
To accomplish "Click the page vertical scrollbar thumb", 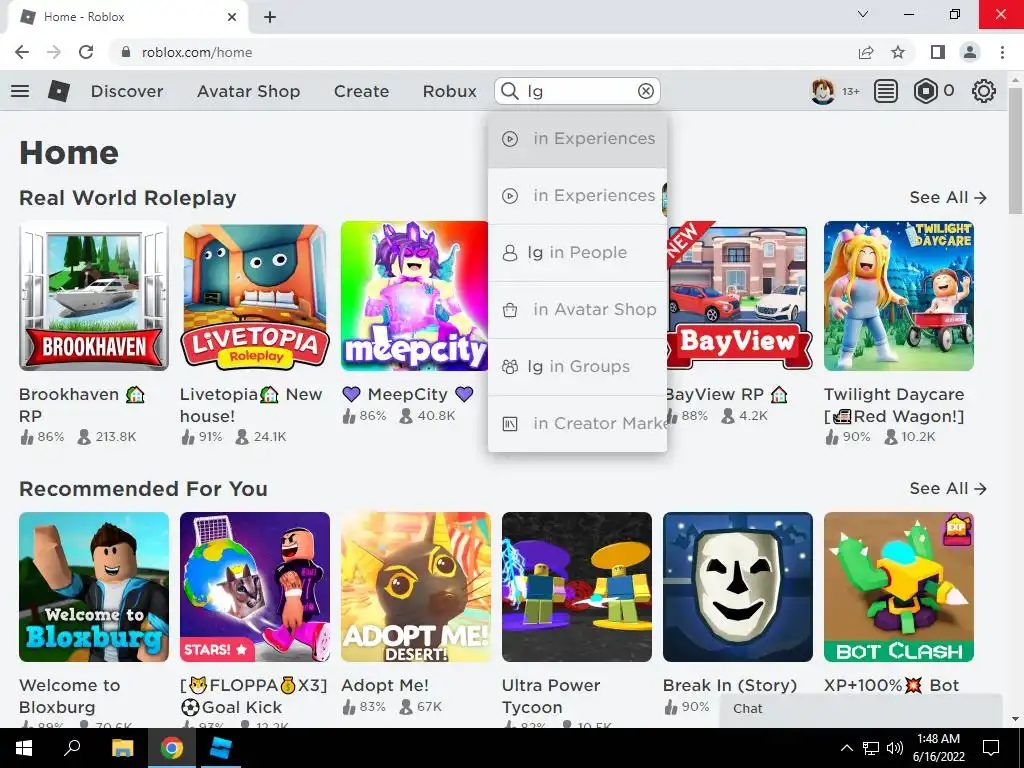I will (1016, 149).
